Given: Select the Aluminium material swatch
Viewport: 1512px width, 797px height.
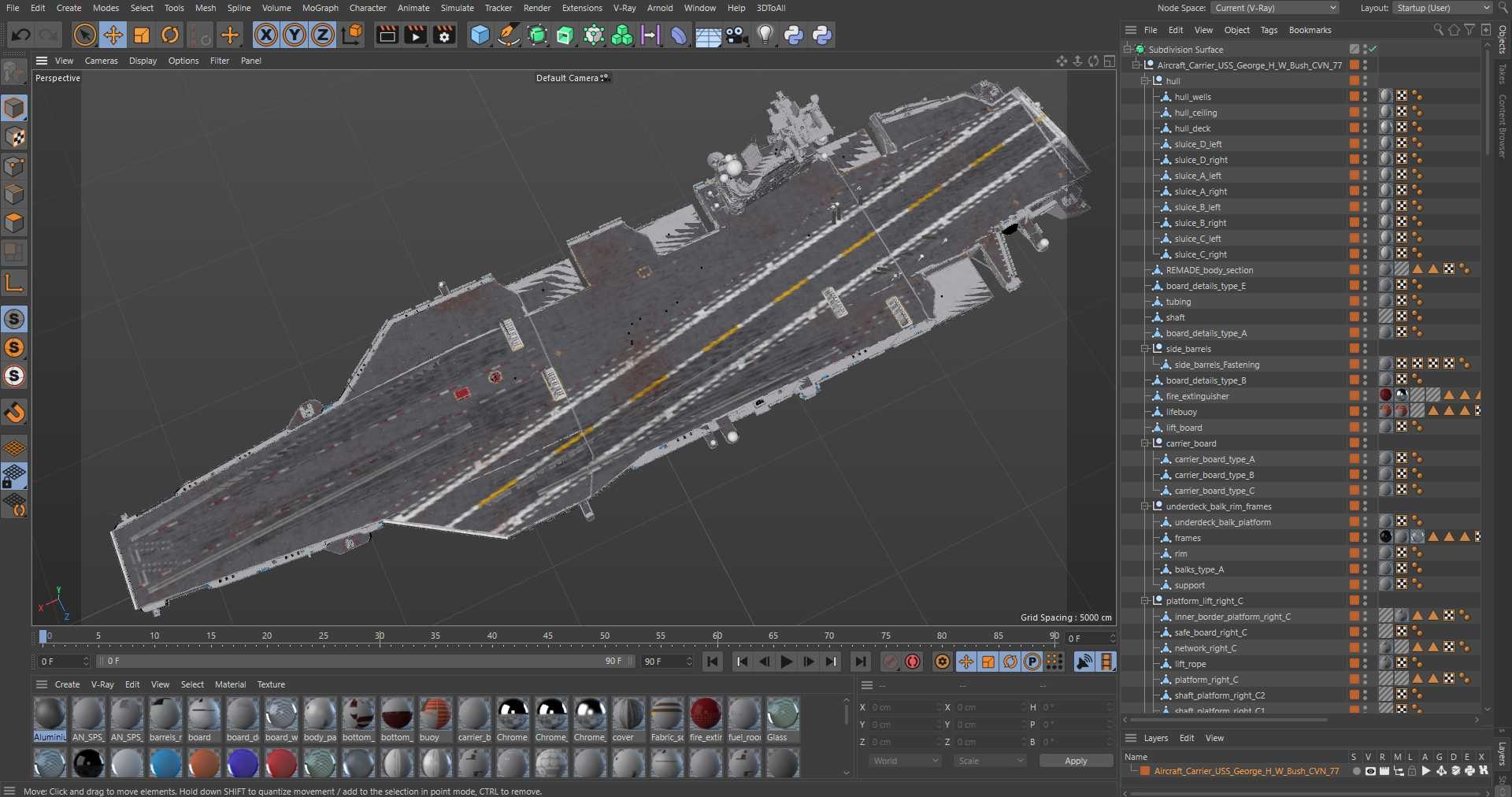Looking at the screenshot, I should pos(50,719).
